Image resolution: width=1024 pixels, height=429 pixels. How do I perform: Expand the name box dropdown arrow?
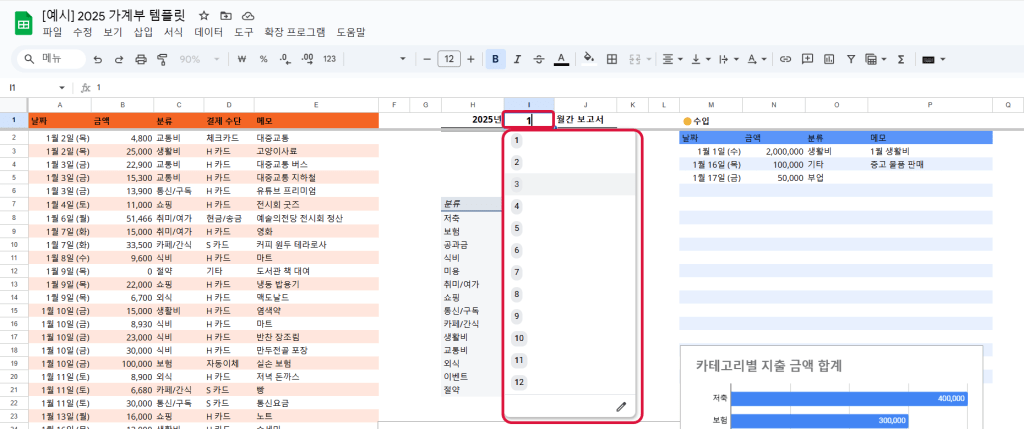coord(62,88)
